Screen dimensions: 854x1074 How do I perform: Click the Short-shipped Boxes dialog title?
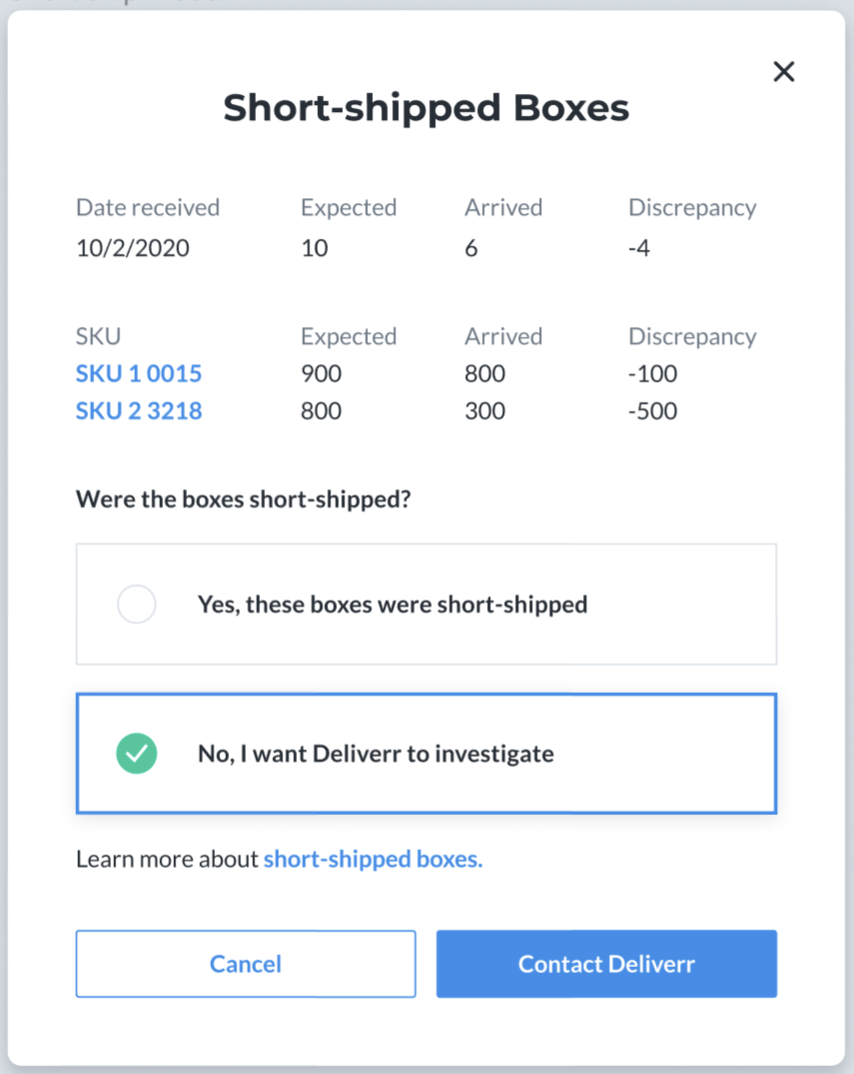426,108
